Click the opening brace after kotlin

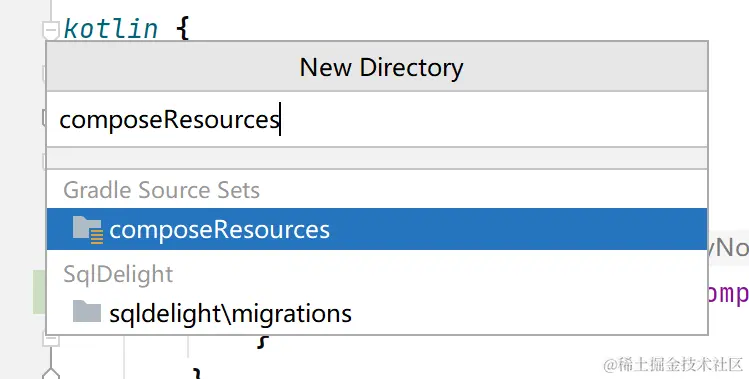click(x=182, y=30)
